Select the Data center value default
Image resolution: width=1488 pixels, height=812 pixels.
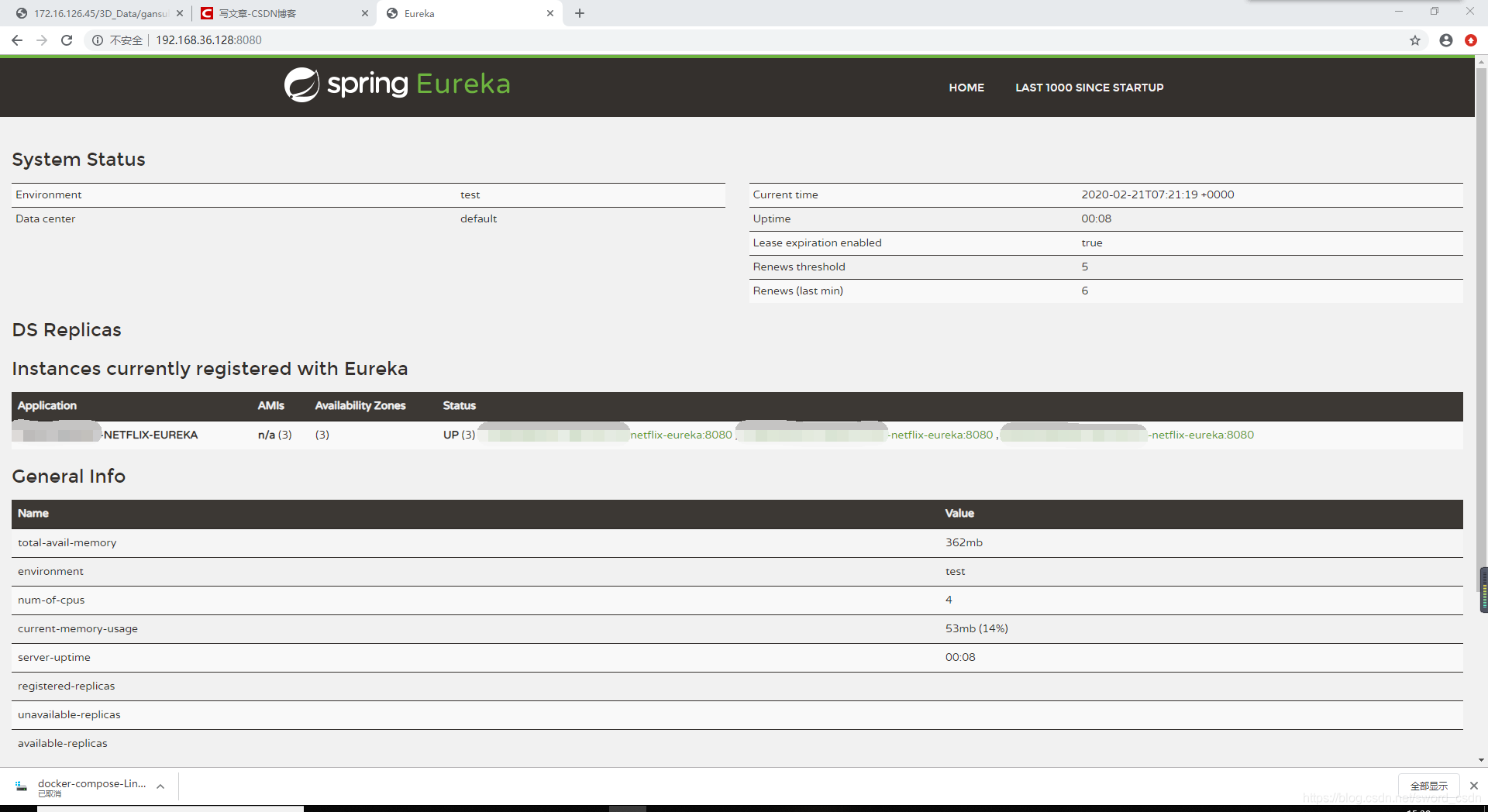[478, 218]
